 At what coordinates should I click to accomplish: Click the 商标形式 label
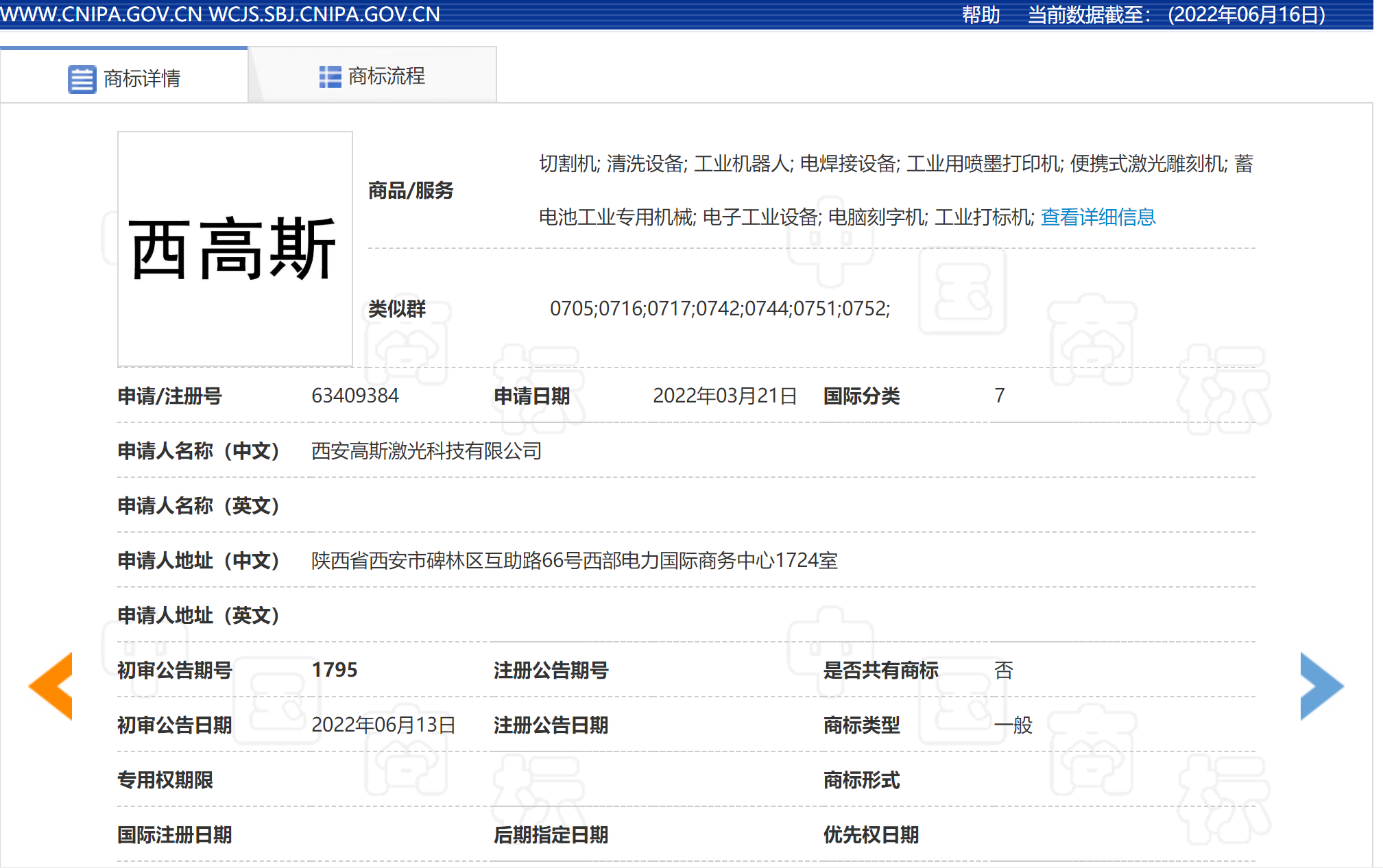(x=861, y=780)
